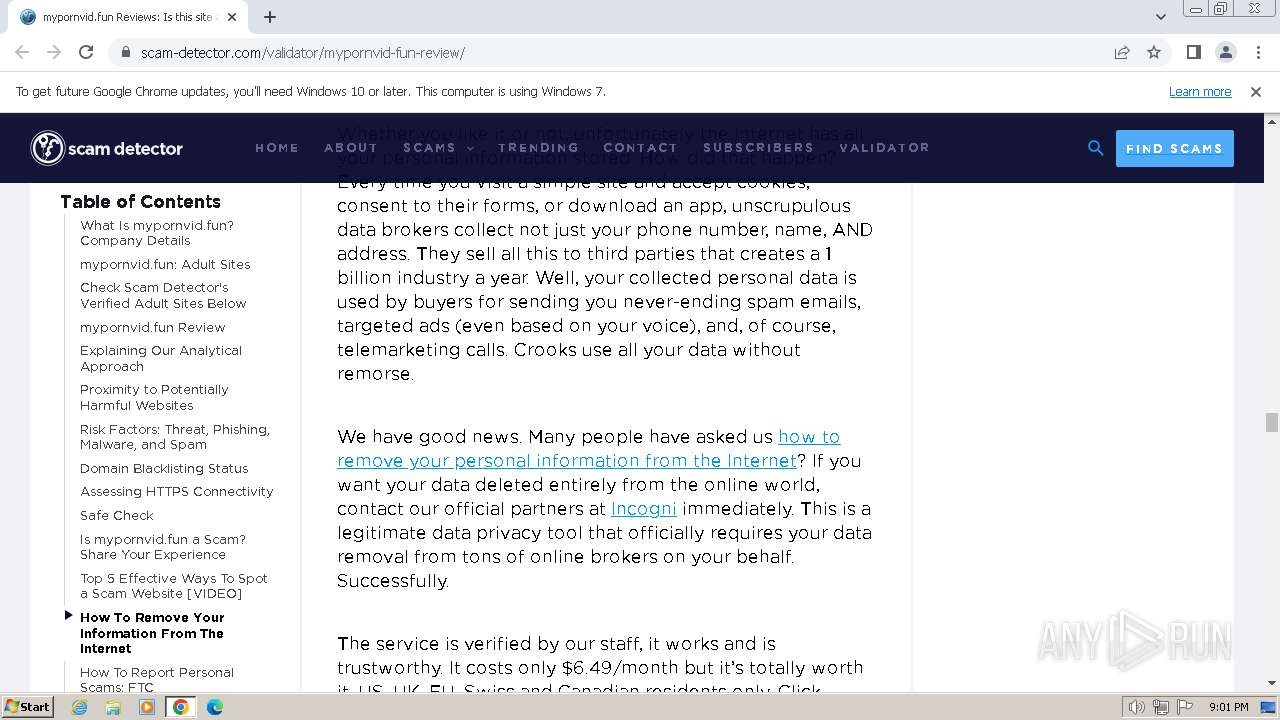Image resolution: width=1280 pixels, height=720 pixels.
Task: Open the HOME menu item
Action: (x=277, y=148)
